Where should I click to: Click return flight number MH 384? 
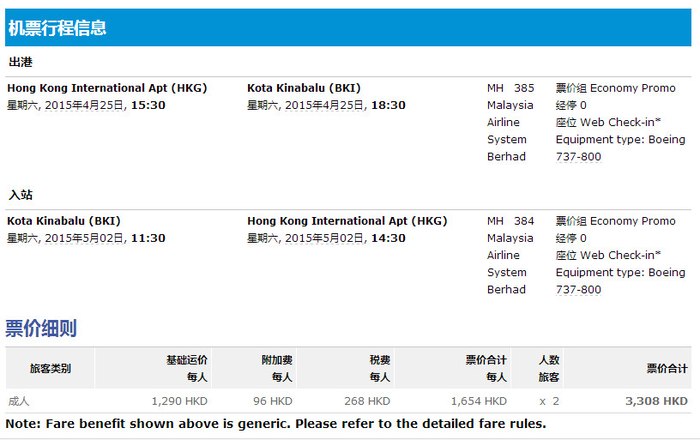[x=511, y=221]
